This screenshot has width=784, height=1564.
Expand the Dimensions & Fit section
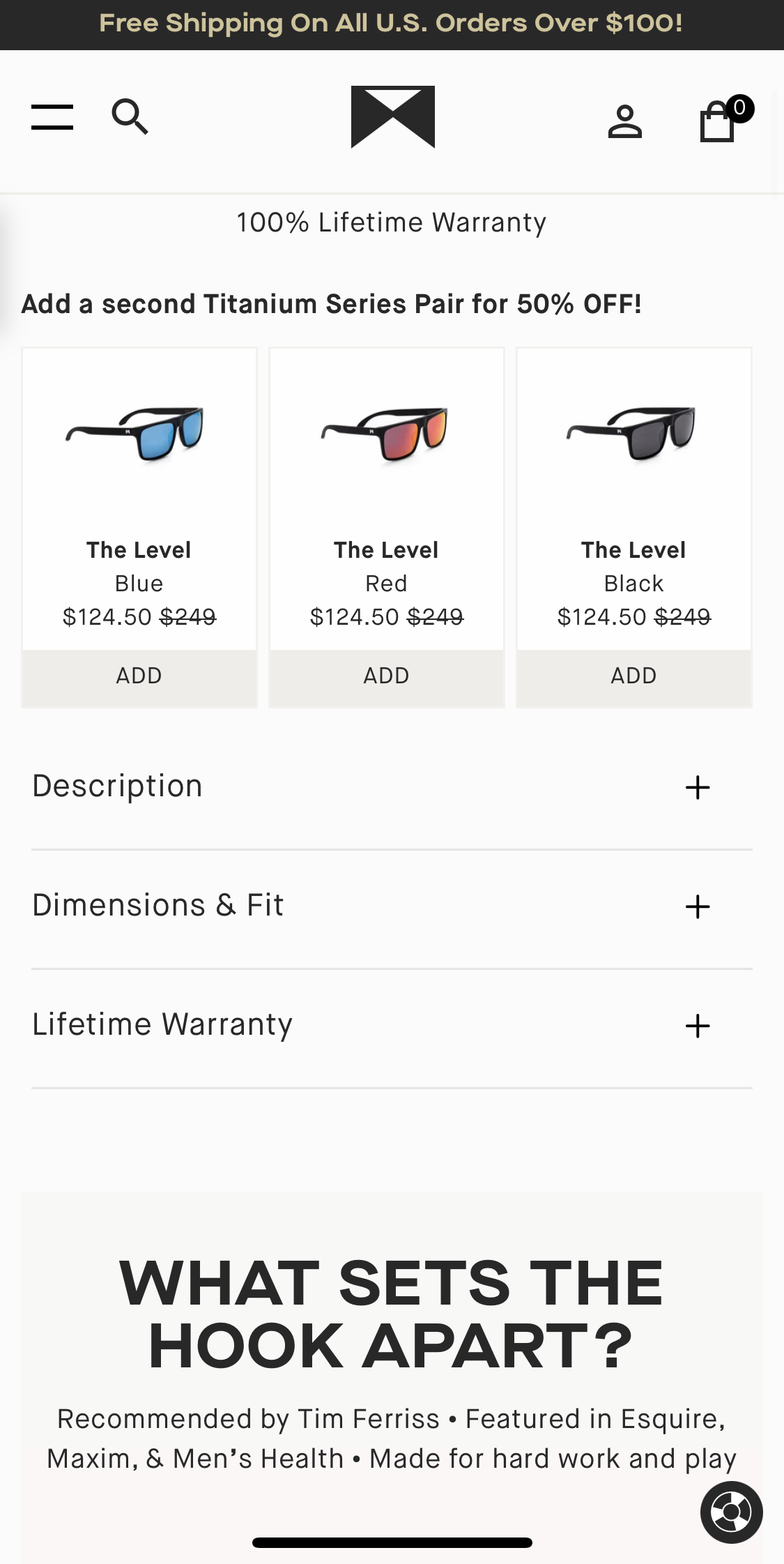click(392, 906)
